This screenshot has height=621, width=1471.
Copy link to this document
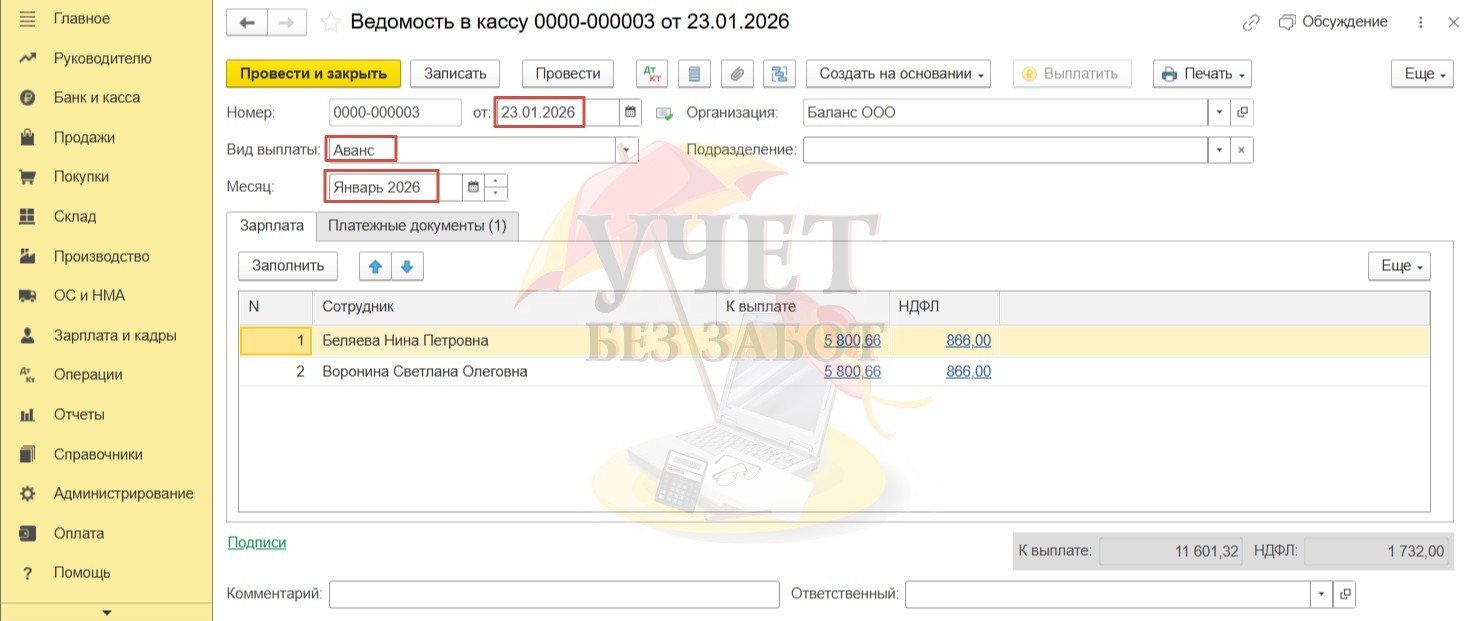click(x=1250, y=22)
